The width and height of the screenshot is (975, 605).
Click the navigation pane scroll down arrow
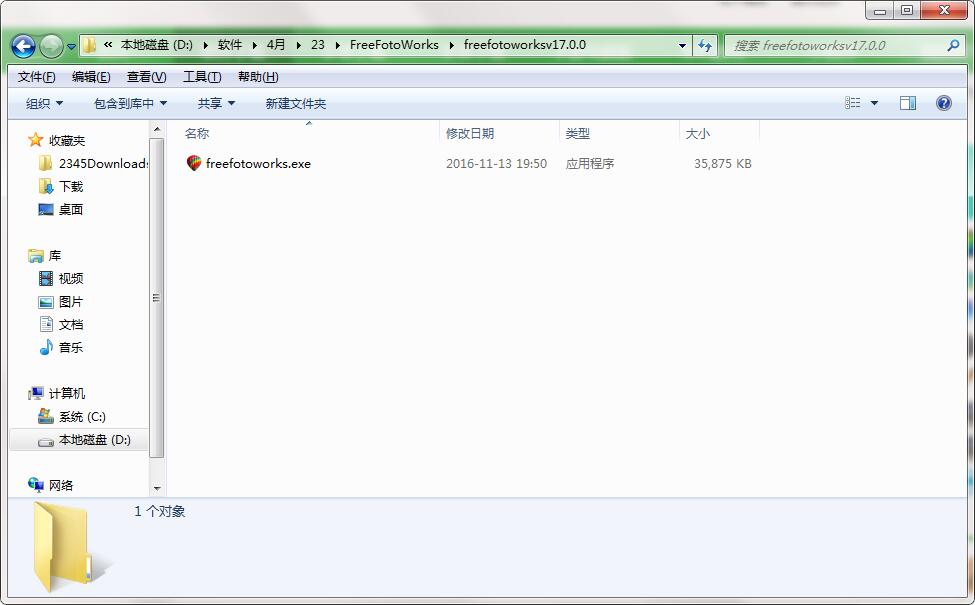pyautogui.click(x=157, y=489)
